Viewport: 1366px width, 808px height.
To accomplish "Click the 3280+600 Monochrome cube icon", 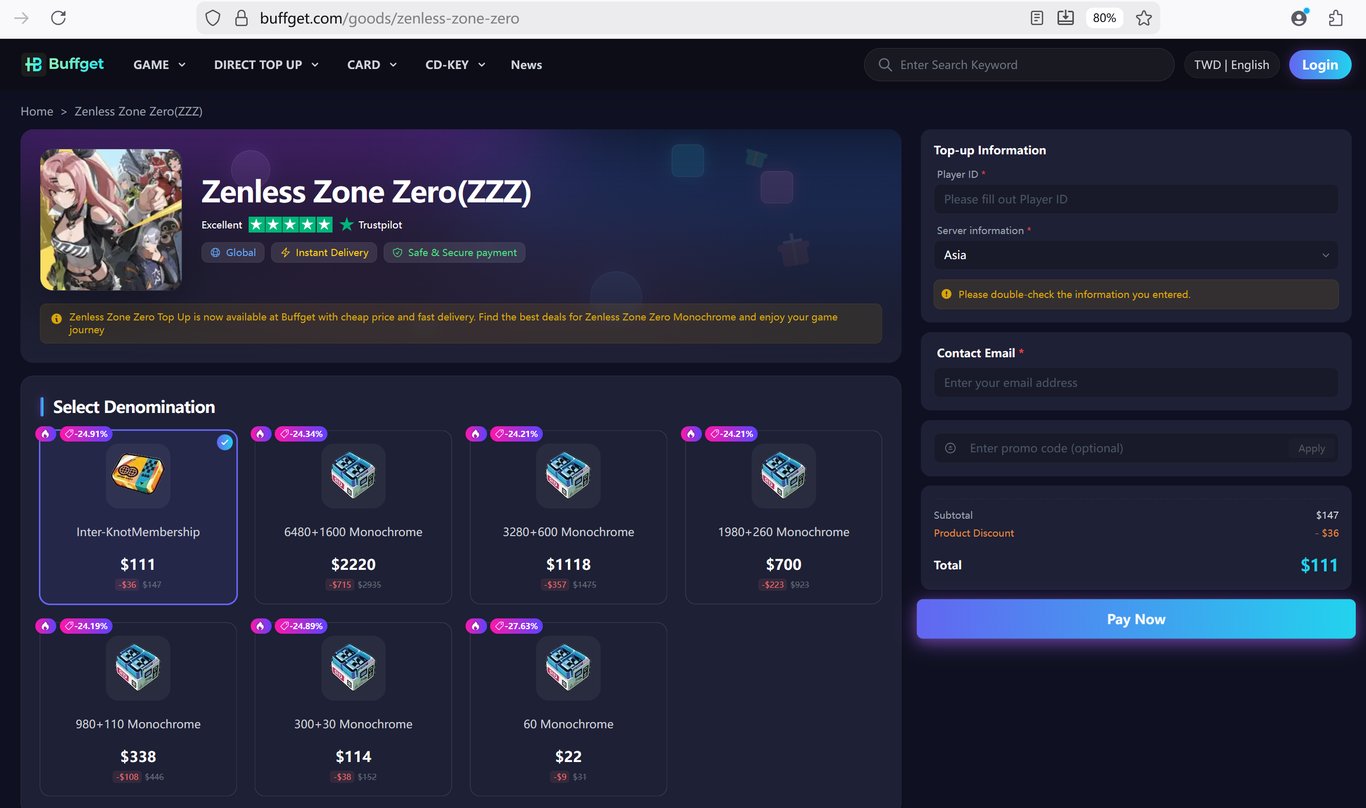I will tap(568, 476).
